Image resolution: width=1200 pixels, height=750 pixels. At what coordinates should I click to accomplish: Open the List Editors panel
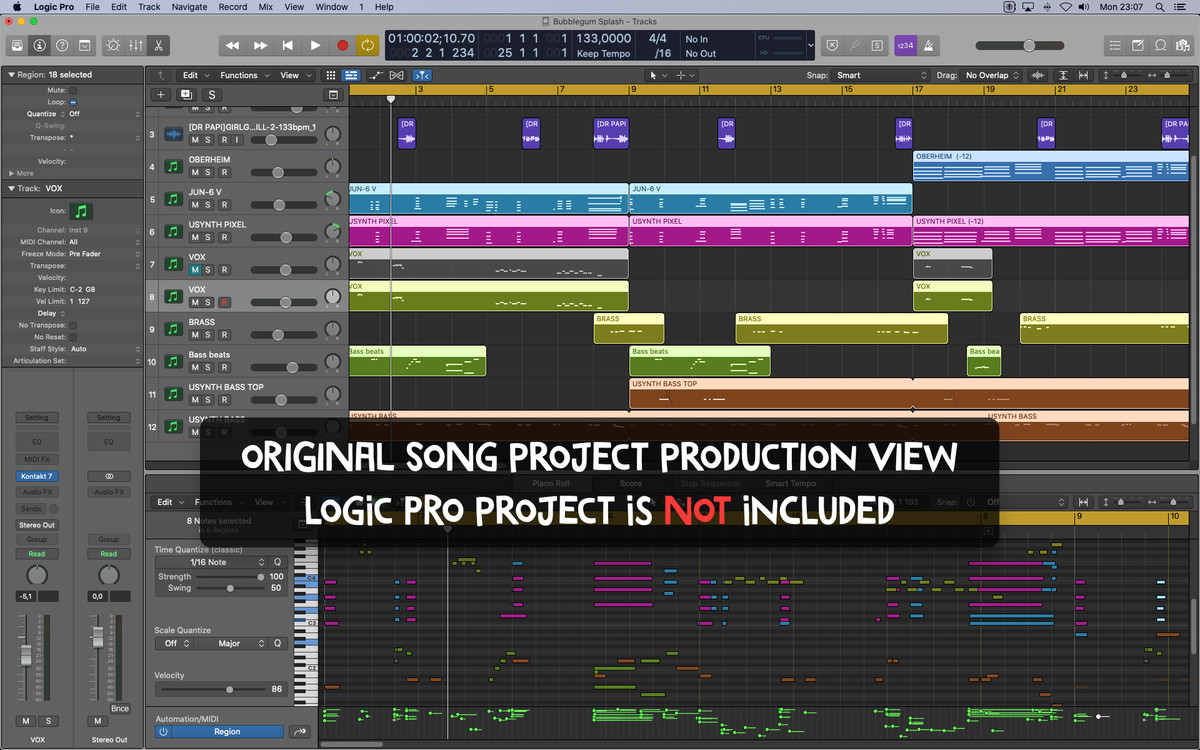tap(1116, 45)
